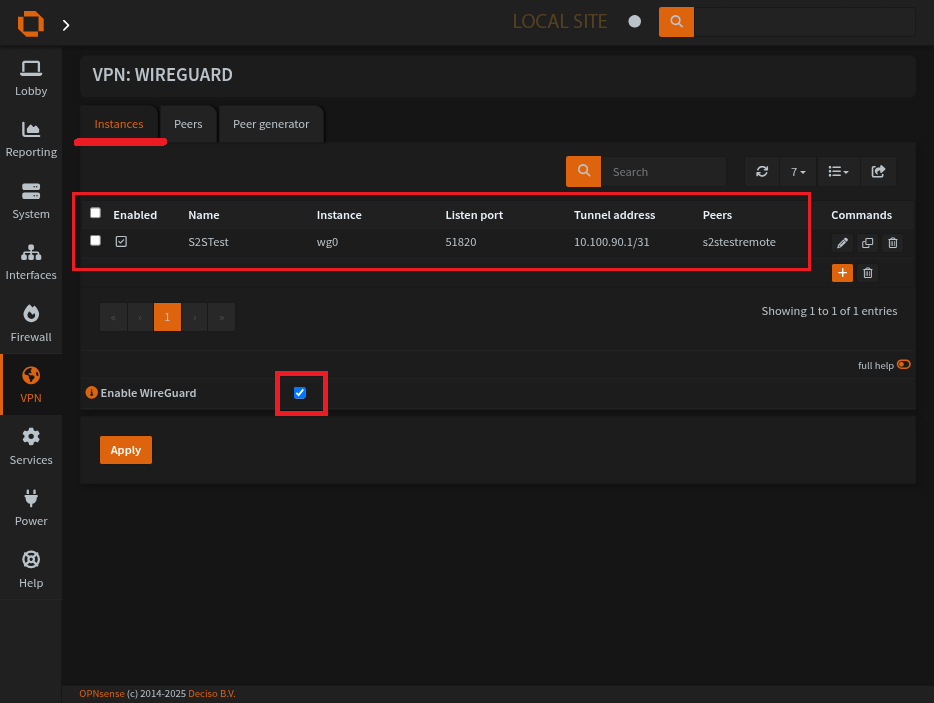This screenshot has width=934, height=703.
Task: Switch to the Peers tab
Action: coord(188,124)
